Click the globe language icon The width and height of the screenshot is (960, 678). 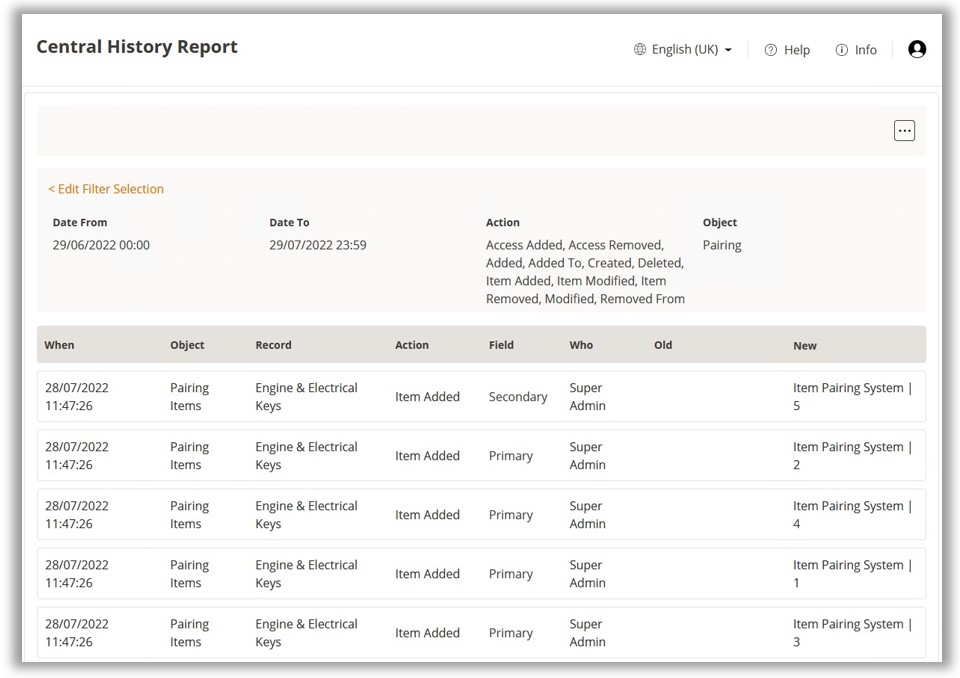pos(640,49)
